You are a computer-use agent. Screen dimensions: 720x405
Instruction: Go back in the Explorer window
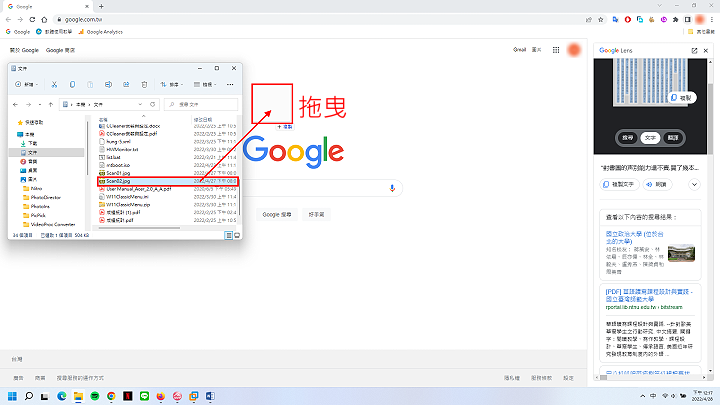[x=16, y=105]
